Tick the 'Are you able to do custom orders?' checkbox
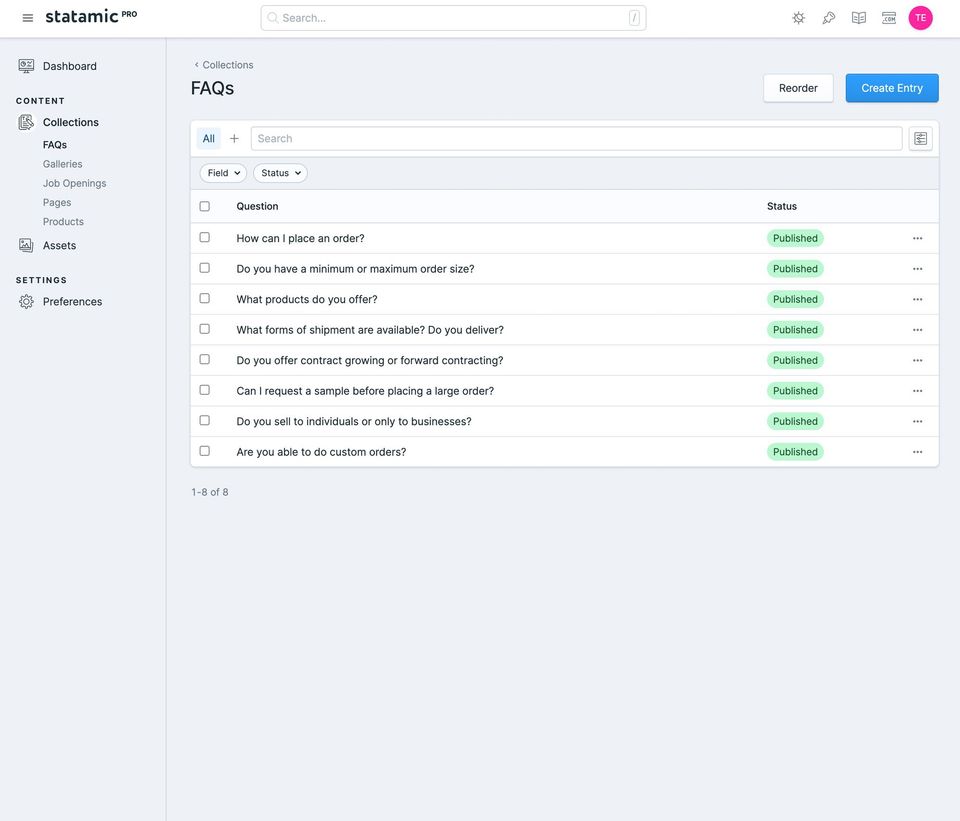Screen dimensions: 960x821 tap(205, 452)
